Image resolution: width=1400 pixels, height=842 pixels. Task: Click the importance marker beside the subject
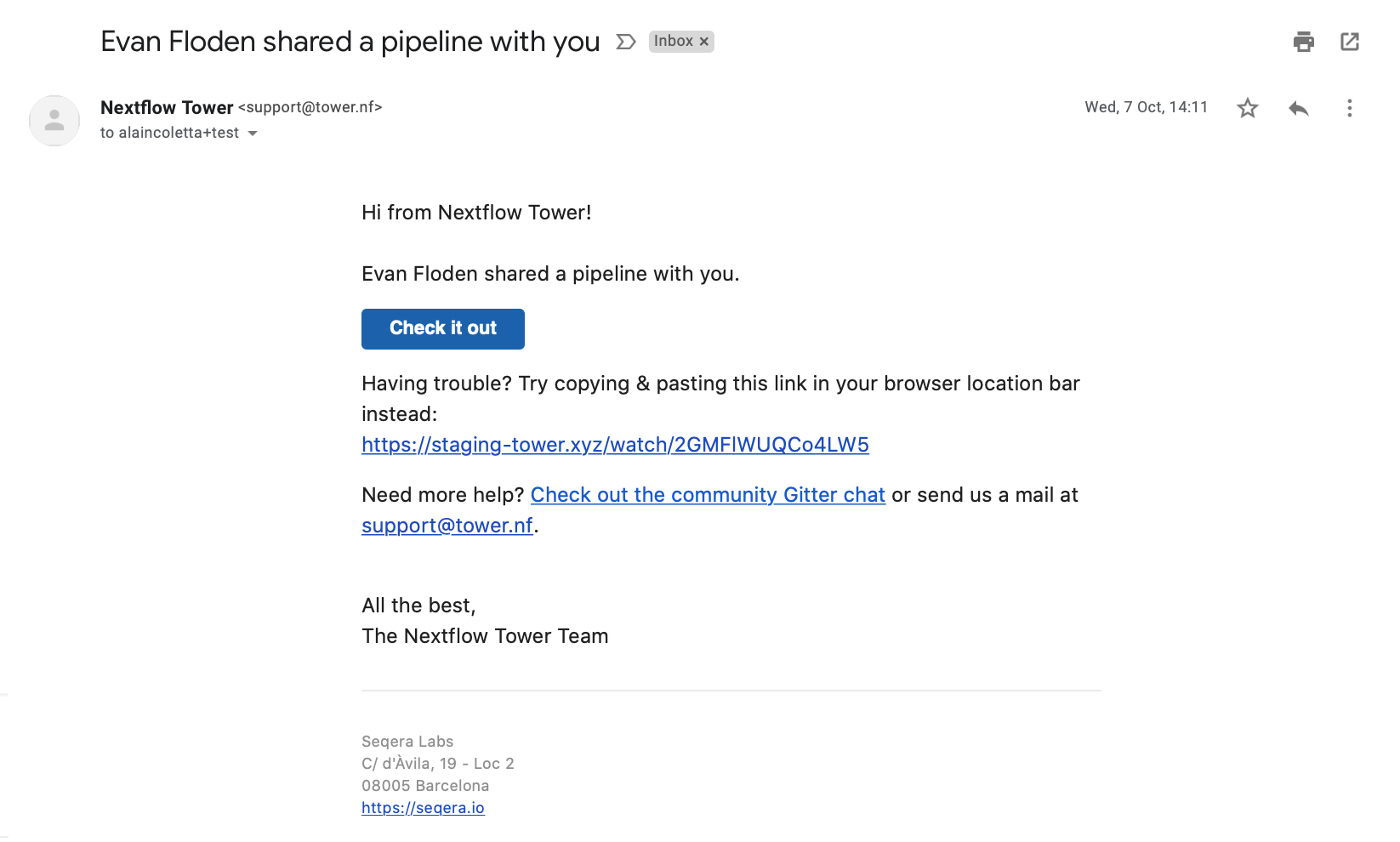[626, 42]
